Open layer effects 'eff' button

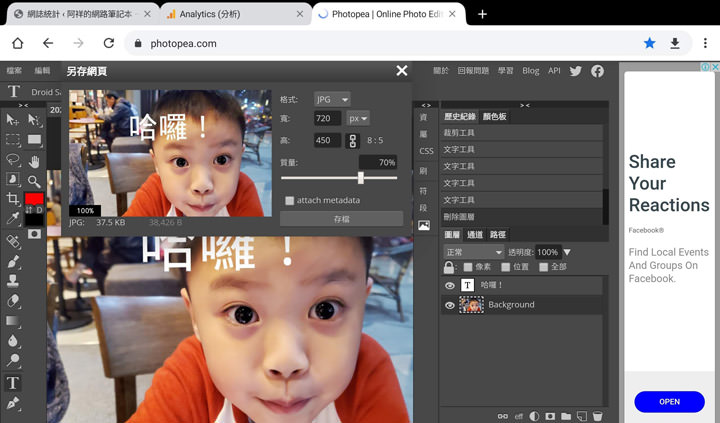coord(519,417)
